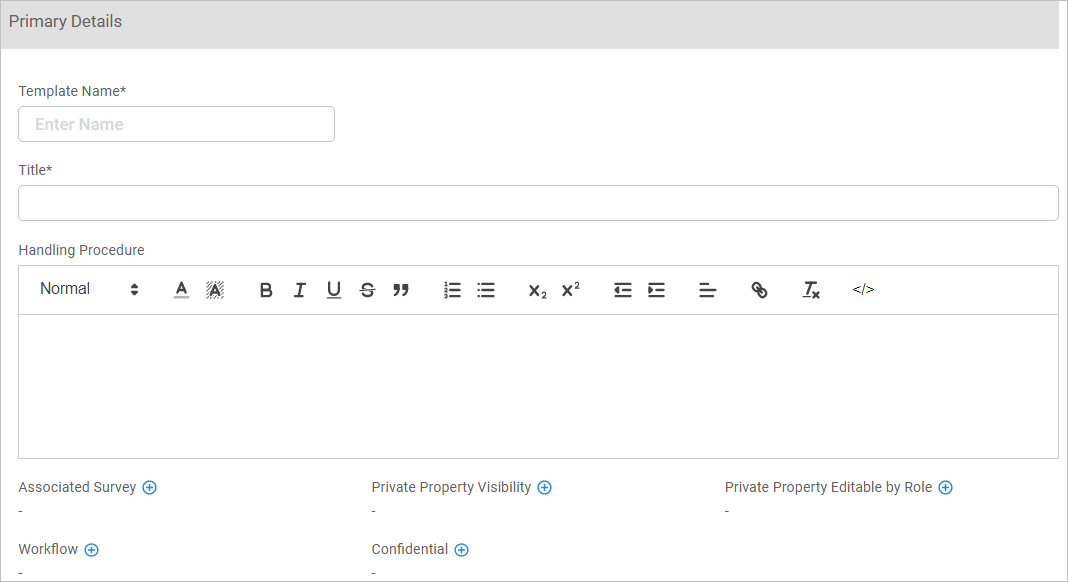This screenshot has width=1068, height=582.
Task: Open the text color picker
Action: tap(181, 290)
